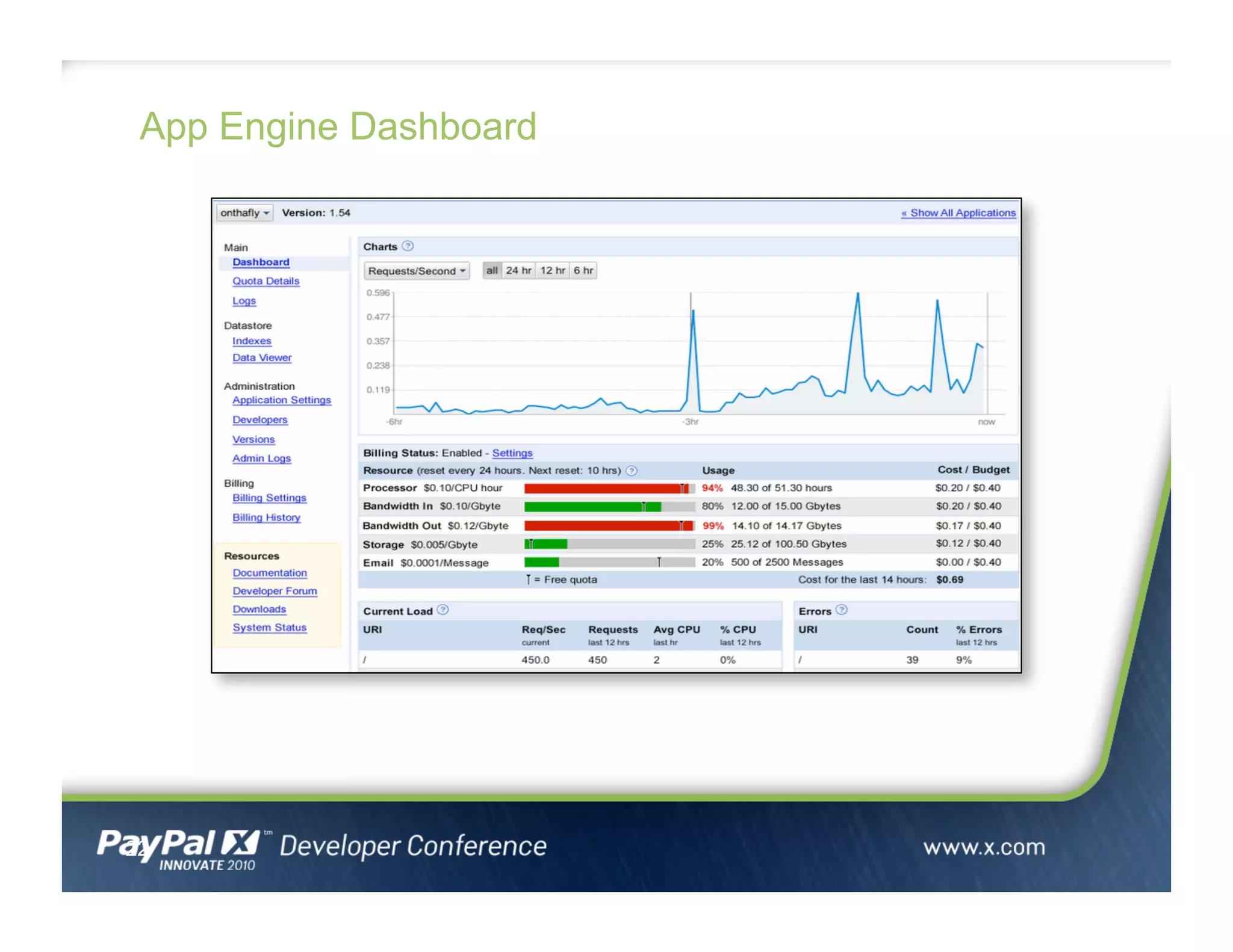Select the 'all' time range
The height and width of the screenshot is (952, 1233).
pos(492,270)
